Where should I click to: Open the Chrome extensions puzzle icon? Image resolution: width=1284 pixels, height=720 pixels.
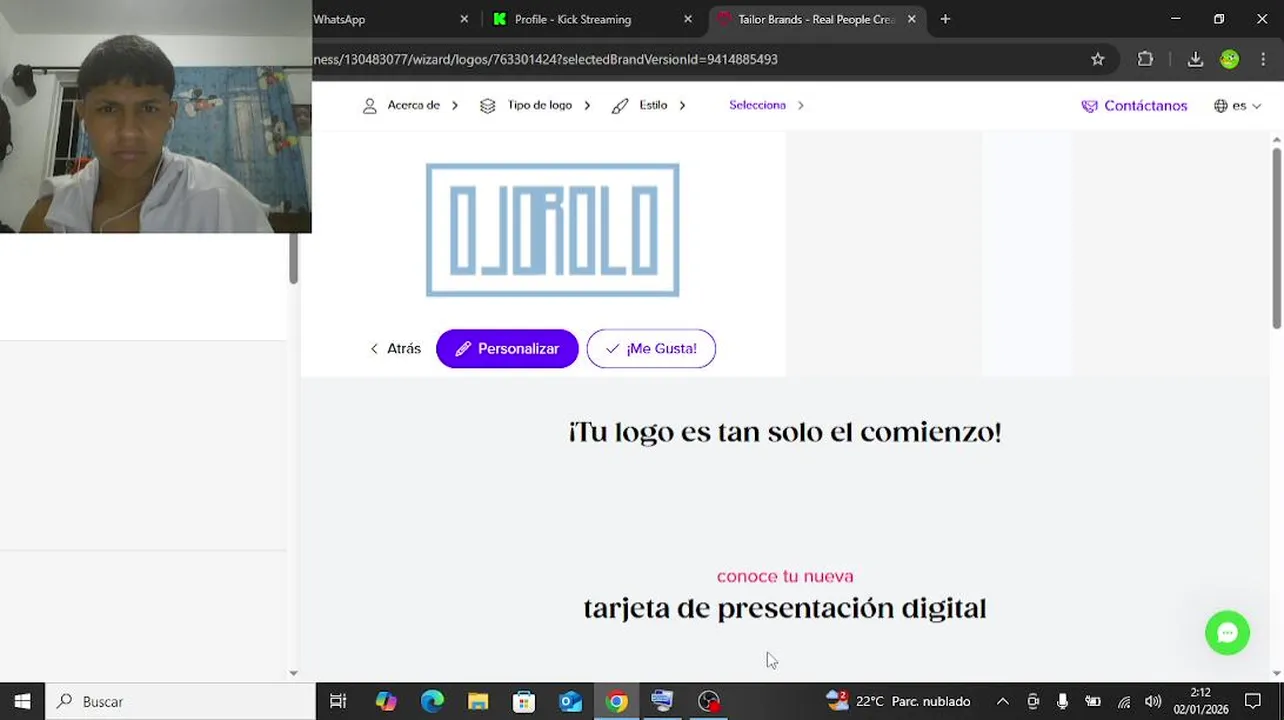(1145, 59)
